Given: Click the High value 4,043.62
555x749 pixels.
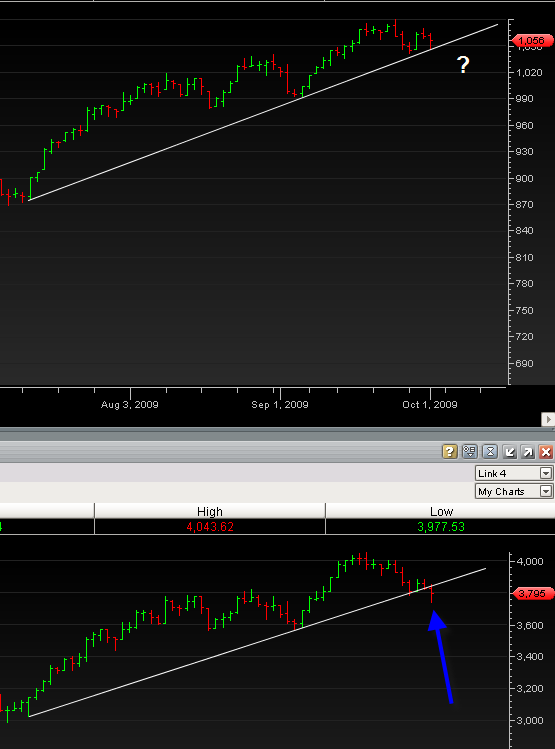Looking at the screenshot, I should click(x=210, y=526).
